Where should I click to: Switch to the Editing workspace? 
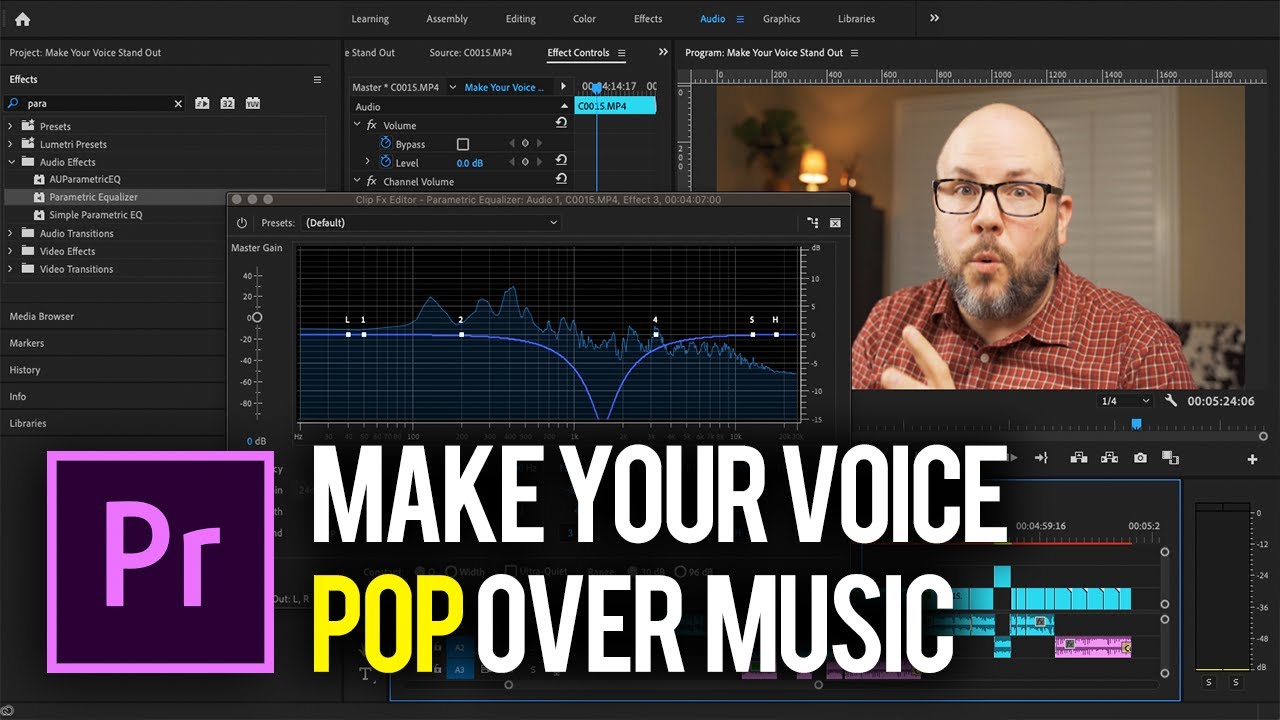point(520,18)
